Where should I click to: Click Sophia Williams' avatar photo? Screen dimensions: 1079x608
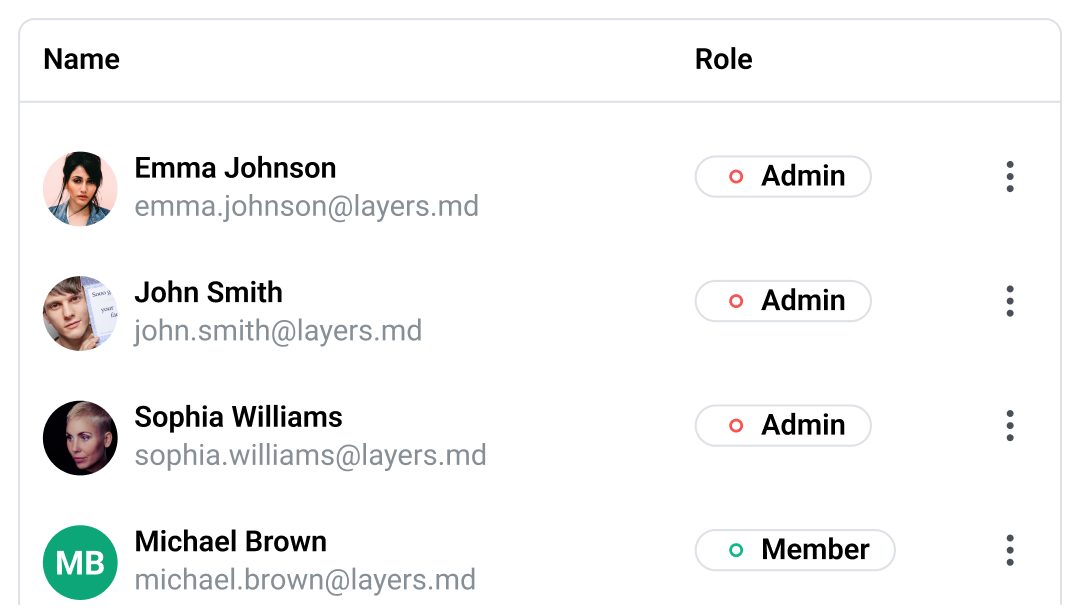[80, 437]
